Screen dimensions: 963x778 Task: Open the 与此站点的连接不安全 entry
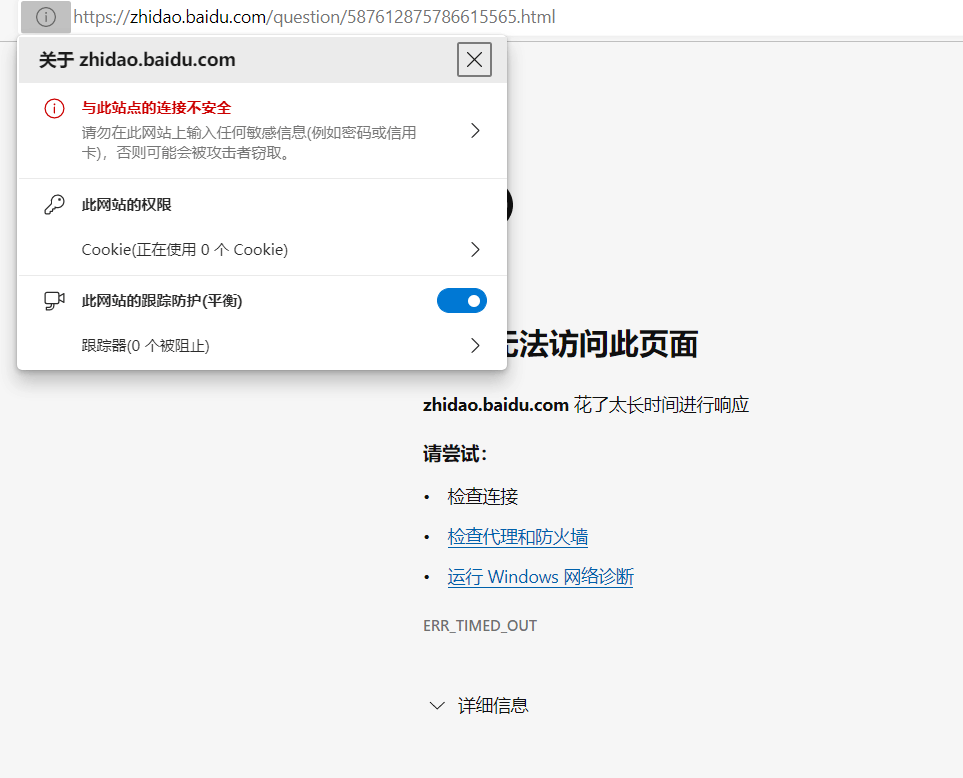[262, 130]
